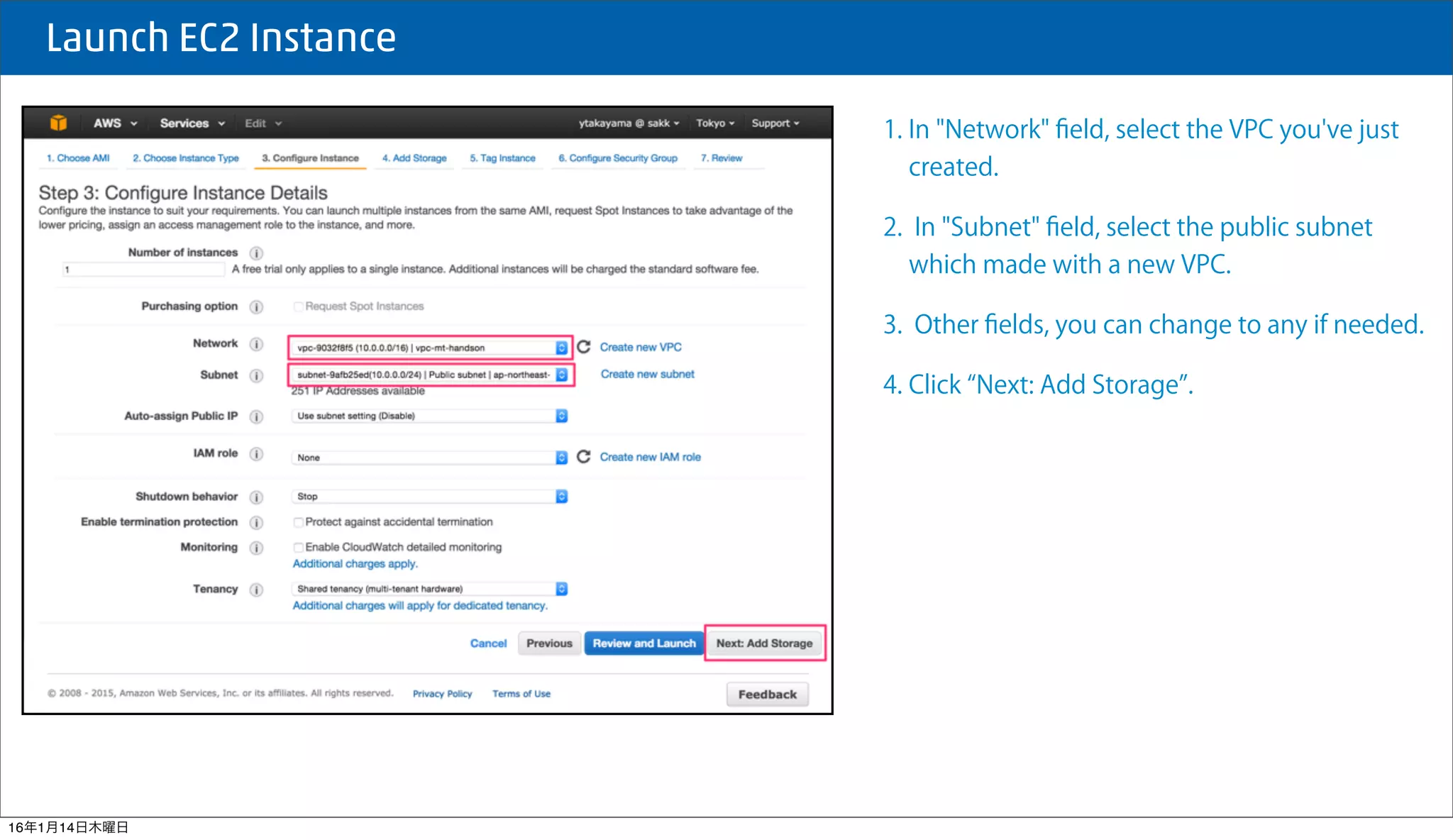Open the Shutdown behavior dropdown
The width and height of the screenshot is (1453, 840).
(430, 497)
